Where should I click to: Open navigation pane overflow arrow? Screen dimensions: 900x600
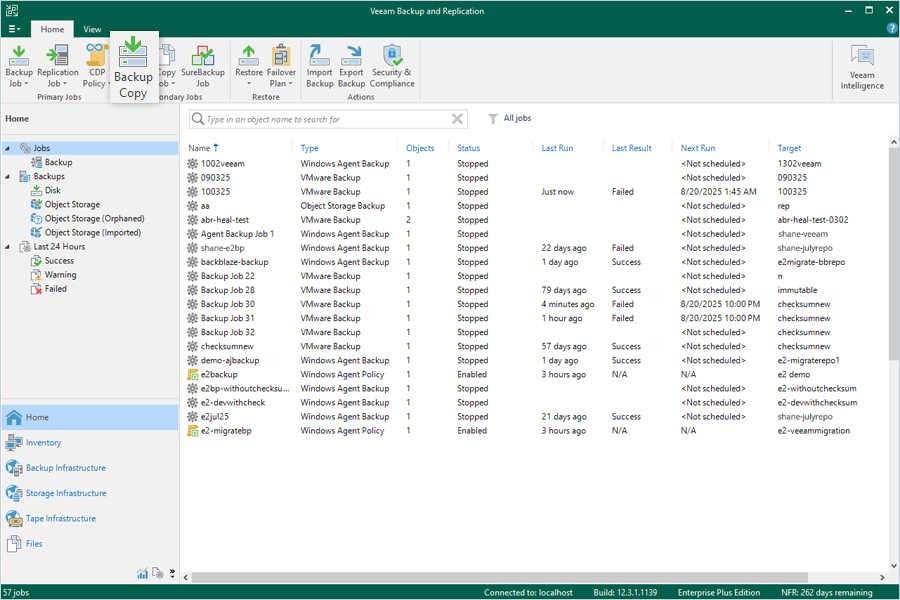[x=172, y=573]
